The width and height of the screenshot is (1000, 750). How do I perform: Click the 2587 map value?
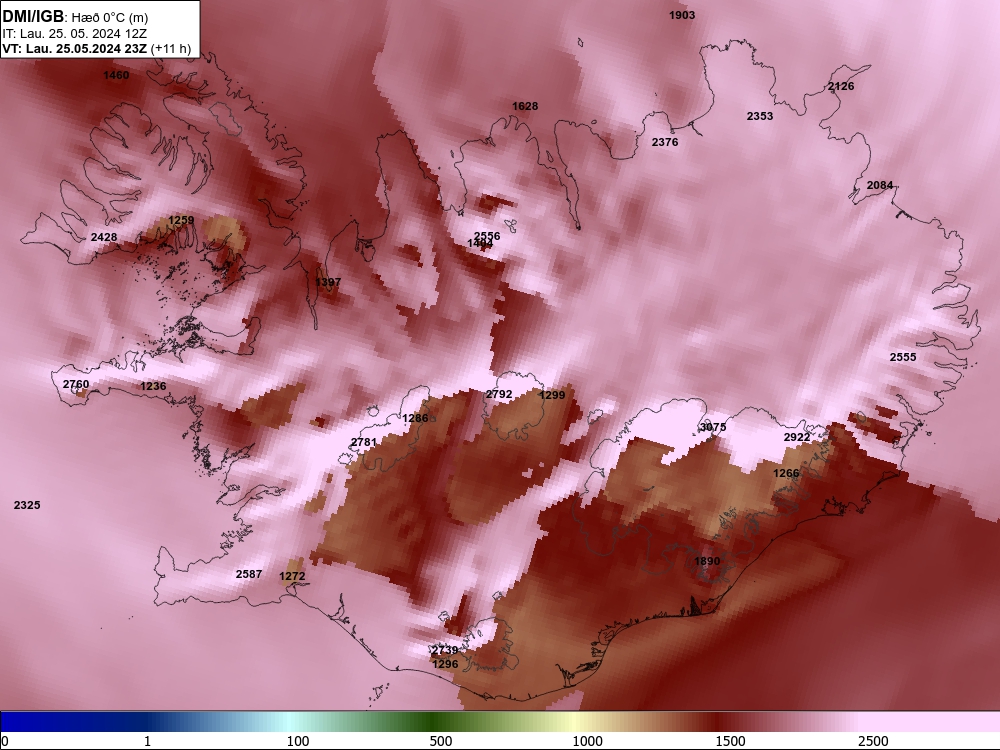point(249,574)
